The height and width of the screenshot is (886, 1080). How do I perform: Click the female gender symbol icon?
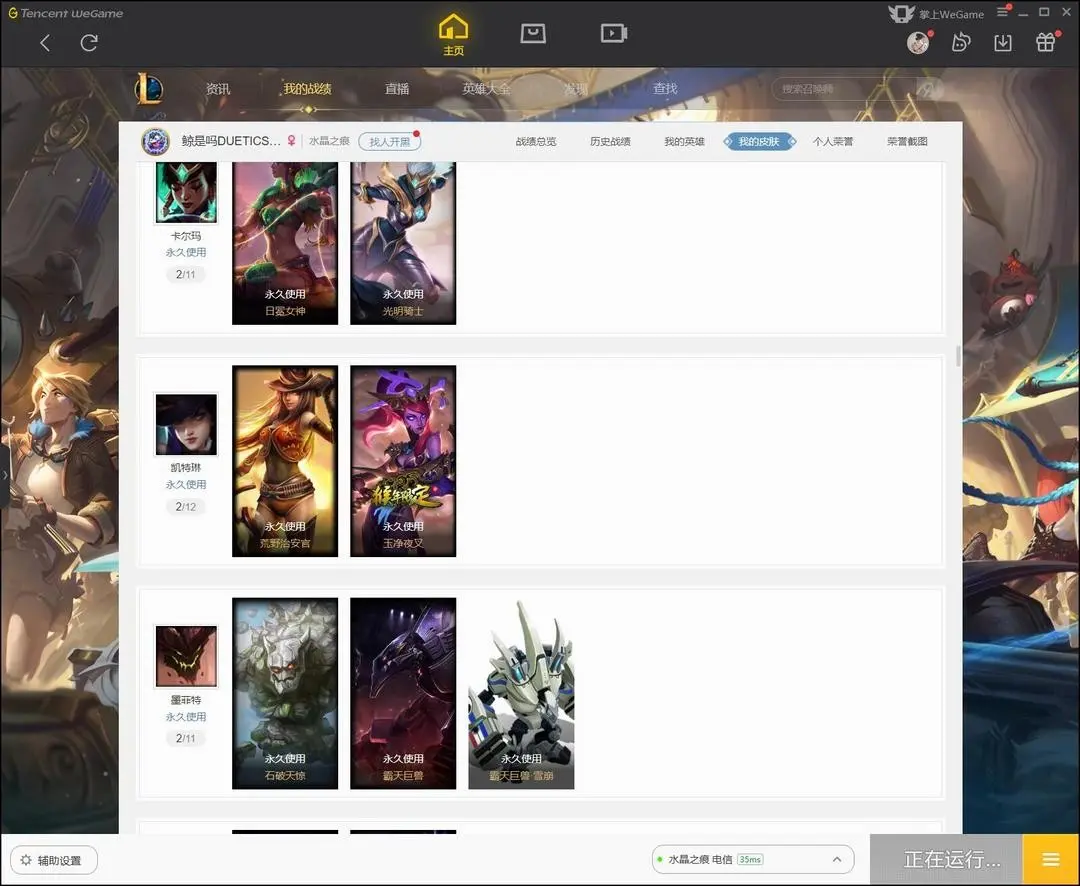pos(291,141)
